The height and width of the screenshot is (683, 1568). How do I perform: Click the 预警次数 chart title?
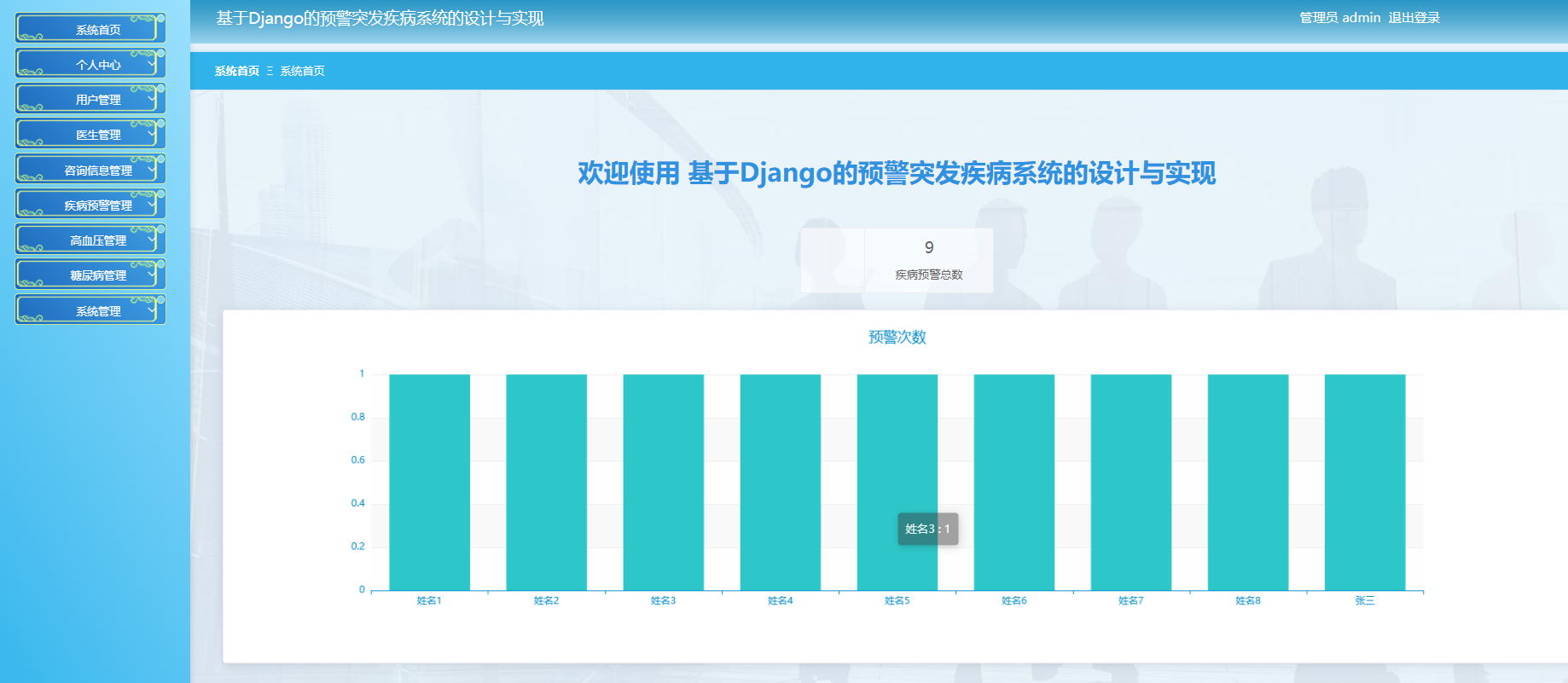(897, 337)
